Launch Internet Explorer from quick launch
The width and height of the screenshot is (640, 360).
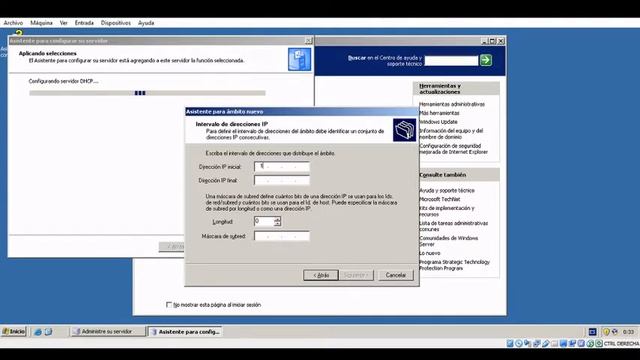(x=38, y=332)
